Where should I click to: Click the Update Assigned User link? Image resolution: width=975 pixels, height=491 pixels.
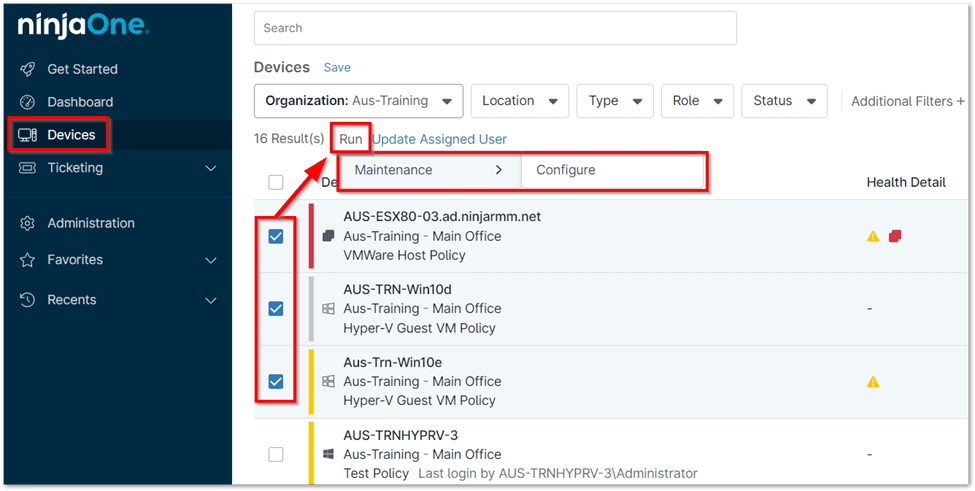point(439,139)
